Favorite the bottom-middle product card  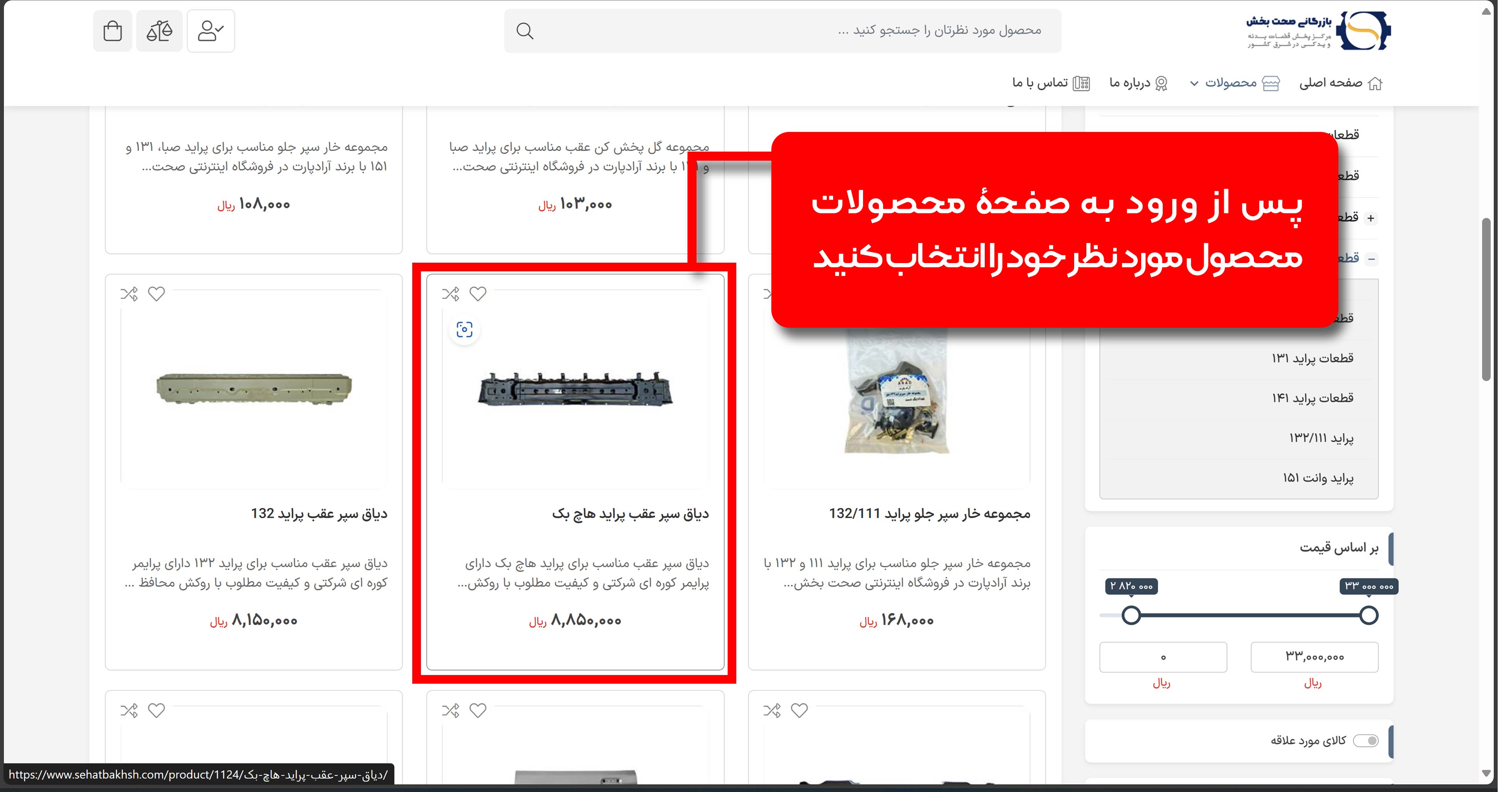478,710
